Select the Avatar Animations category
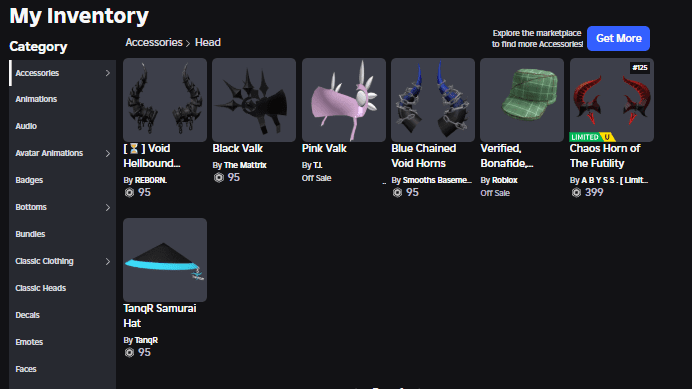Viewport: 692px width, 389px height. tap(63, 153)
